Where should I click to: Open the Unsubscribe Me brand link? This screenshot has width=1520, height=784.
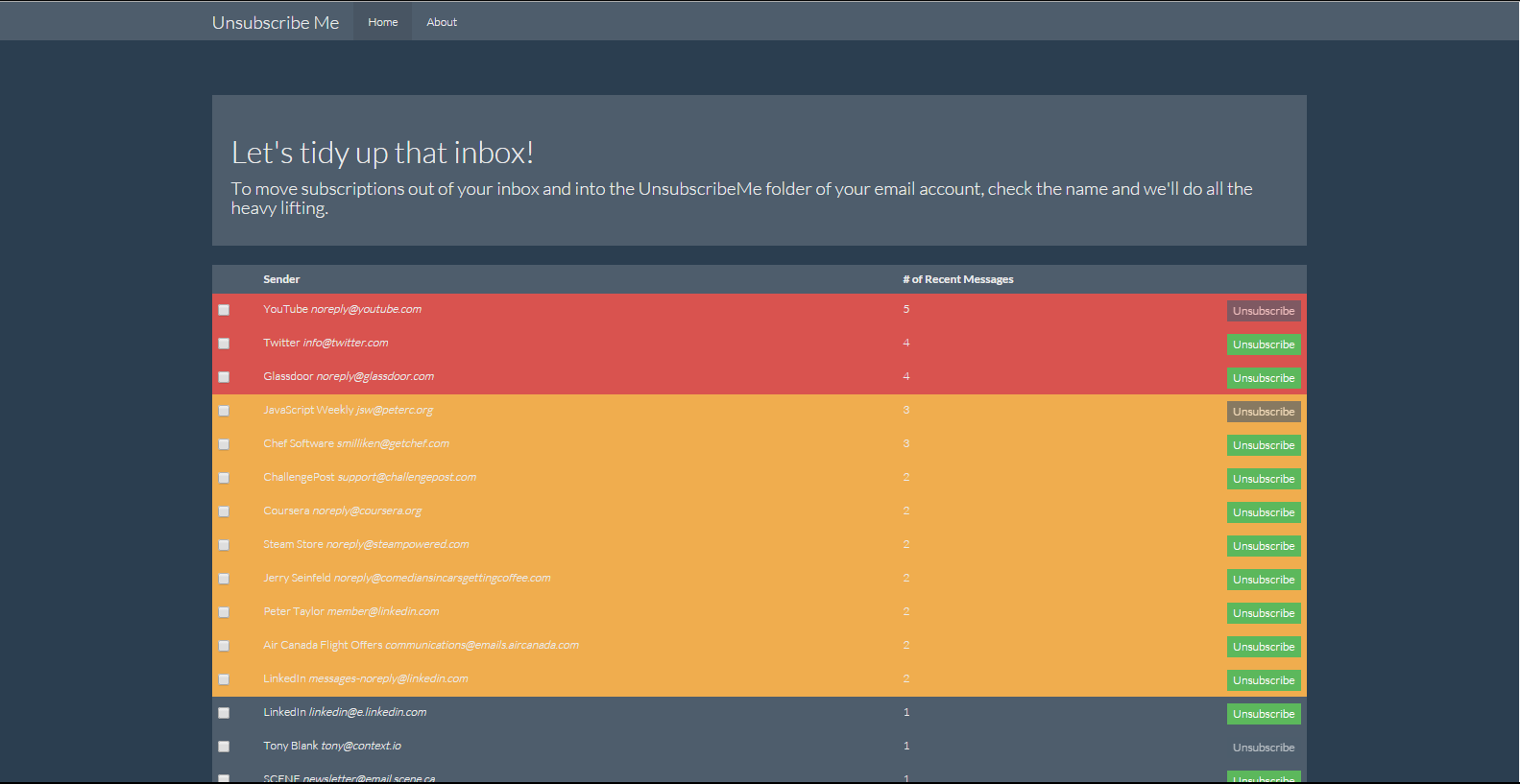pyautogui.click(x=276, y=22)
